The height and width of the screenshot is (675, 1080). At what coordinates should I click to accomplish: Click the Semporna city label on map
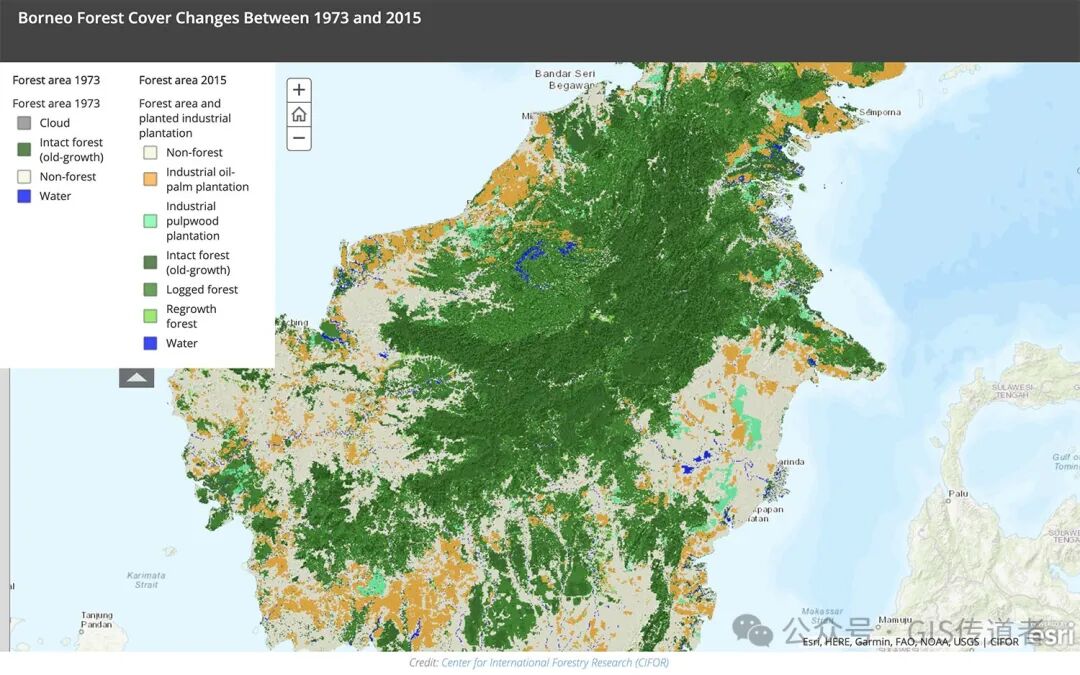coord(880,112)
